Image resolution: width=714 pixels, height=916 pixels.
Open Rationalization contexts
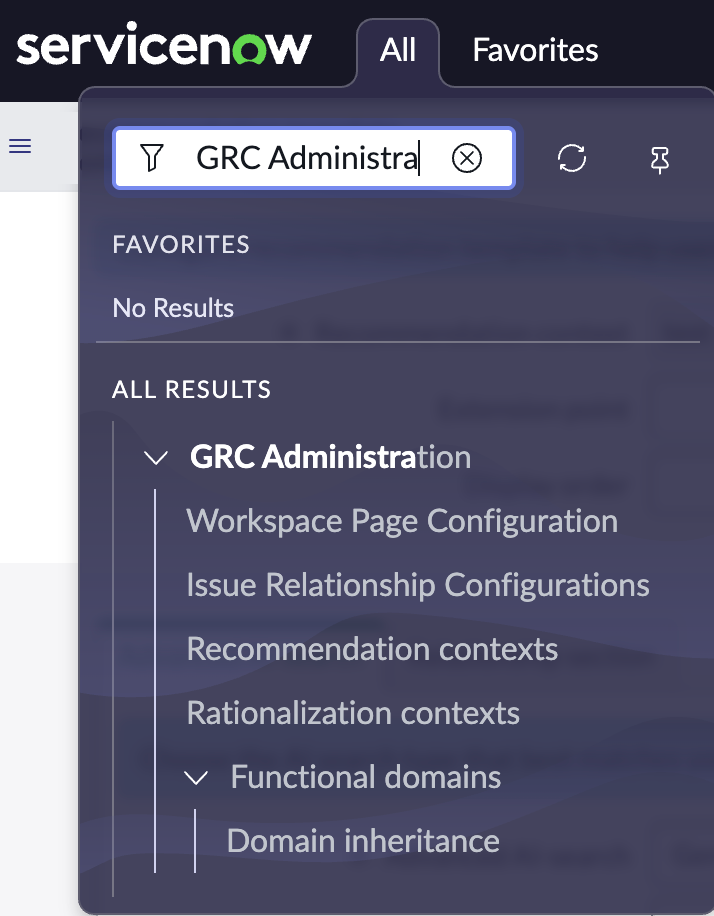click(x=353, y=713)
